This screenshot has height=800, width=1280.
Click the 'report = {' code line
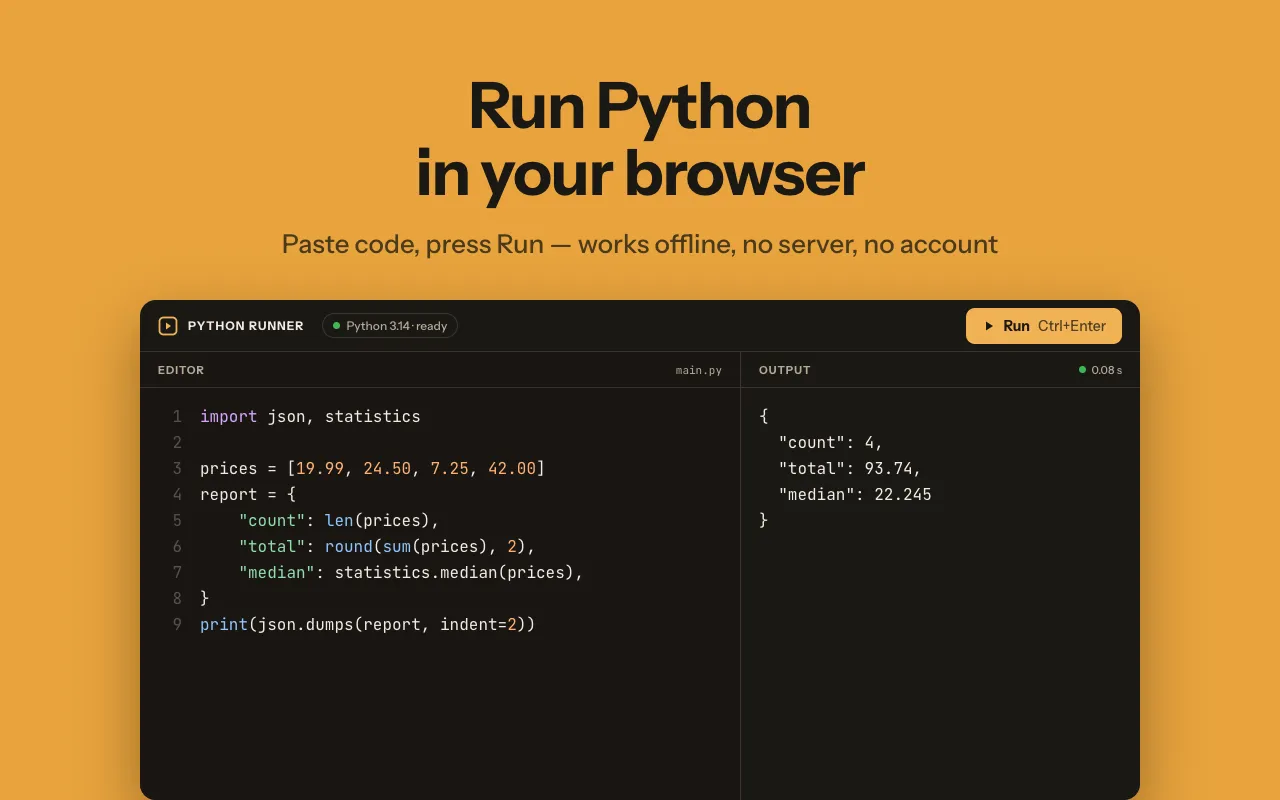(248, 494)
